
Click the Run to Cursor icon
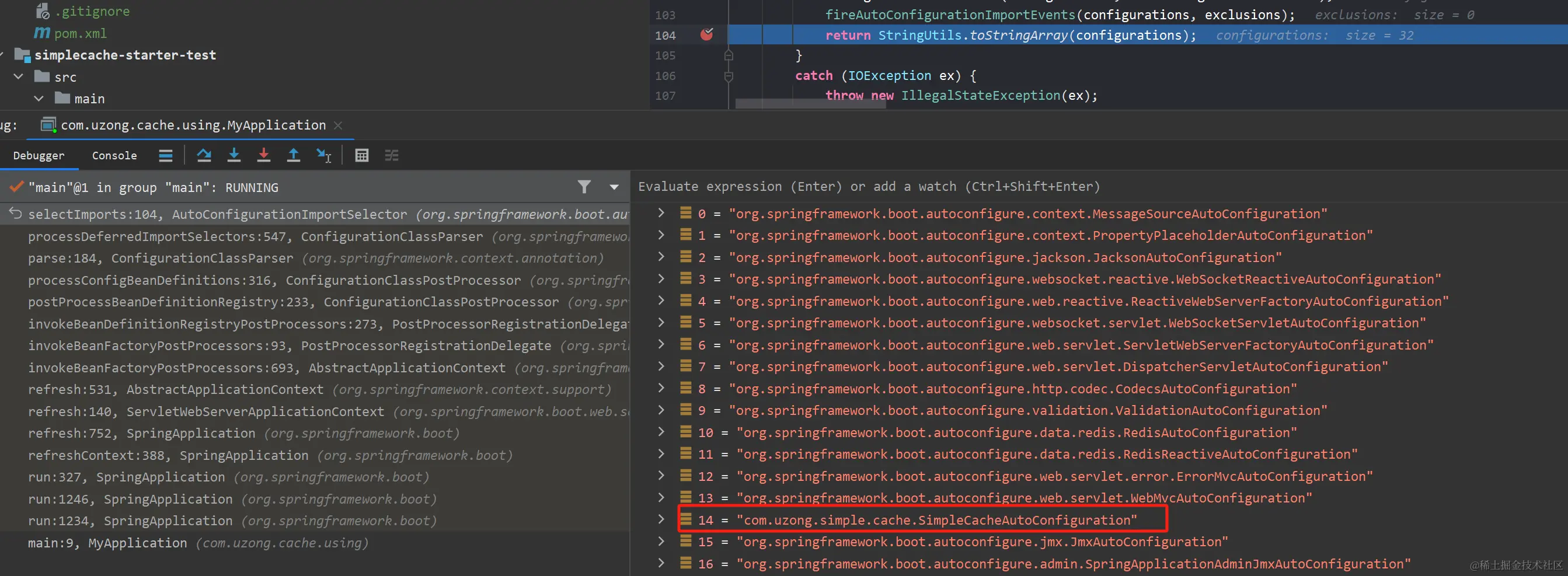click(x=324, y=156)
